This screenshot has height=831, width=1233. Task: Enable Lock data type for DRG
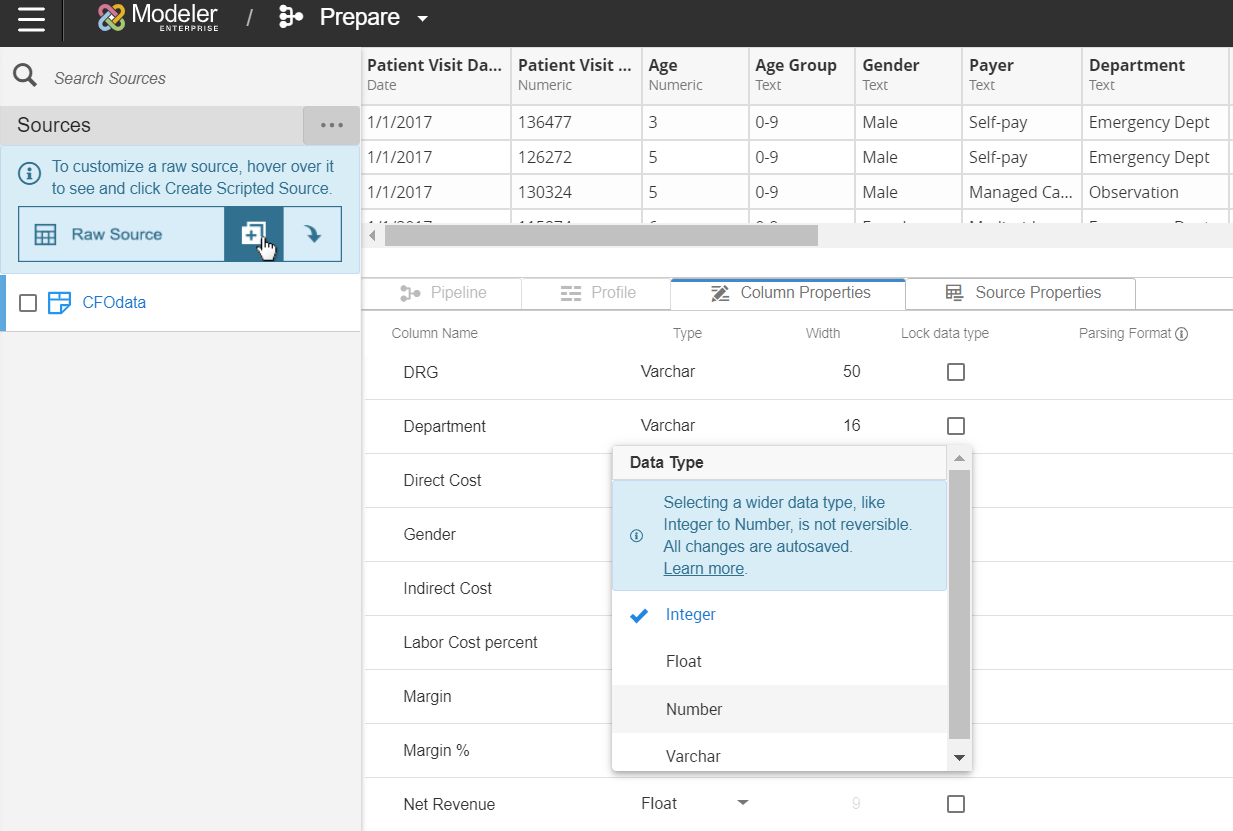point(956,372)
